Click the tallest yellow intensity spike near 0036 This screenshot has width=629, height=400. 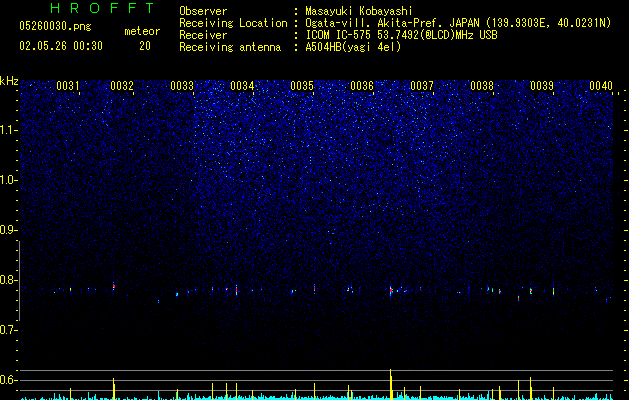click(390, 384)
